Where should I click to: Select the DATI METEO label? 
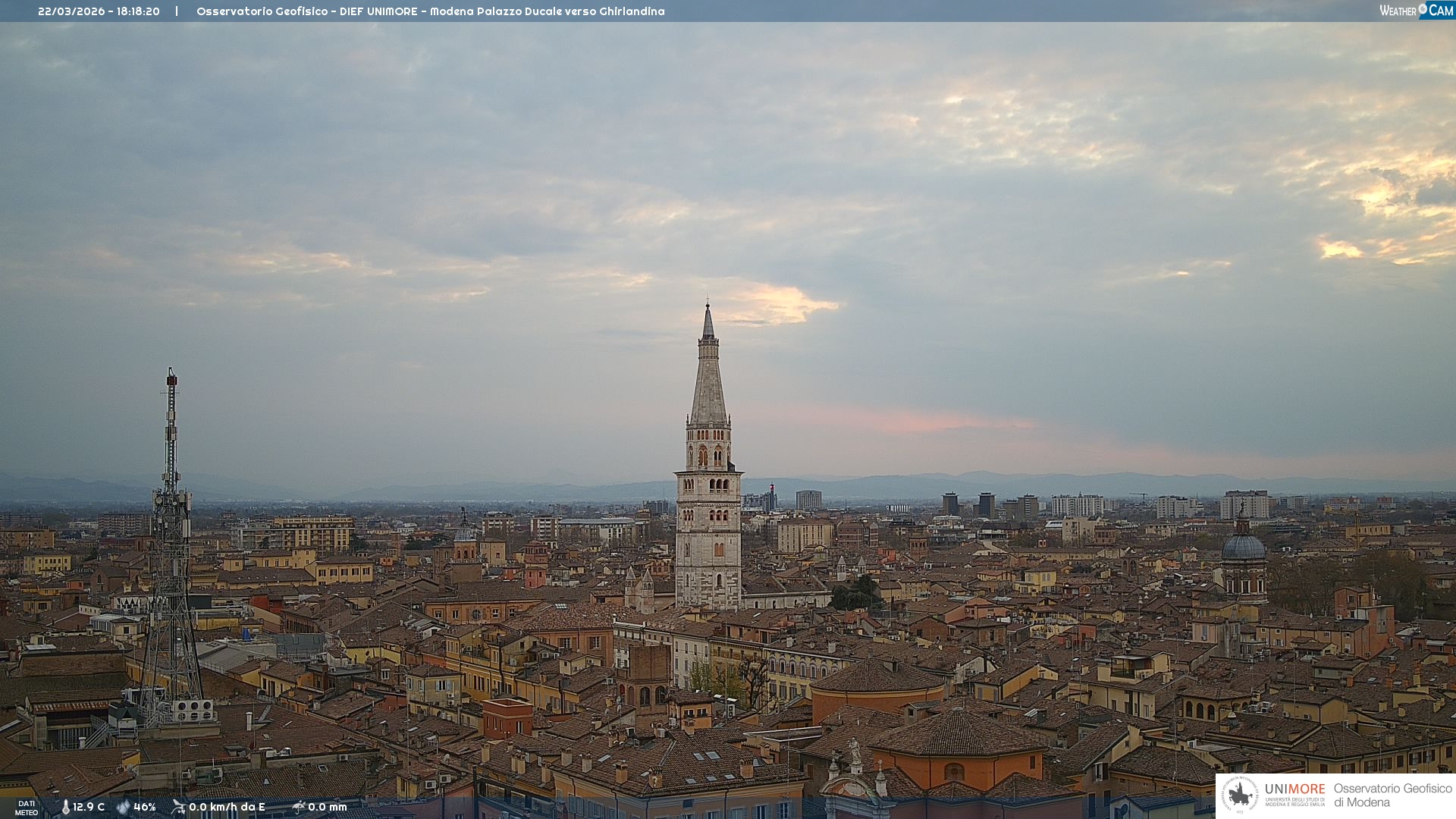pyautogui.click(x=27, y=808)
